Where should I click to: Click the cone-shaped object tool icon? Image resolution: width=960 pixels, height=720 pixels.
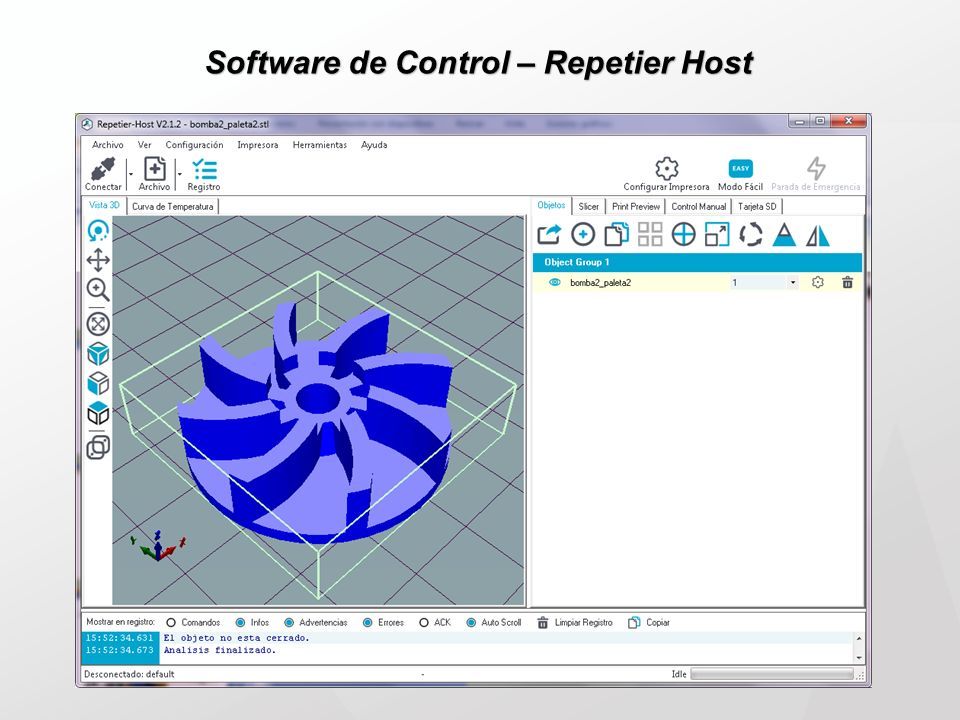click(x=784, y=234)
